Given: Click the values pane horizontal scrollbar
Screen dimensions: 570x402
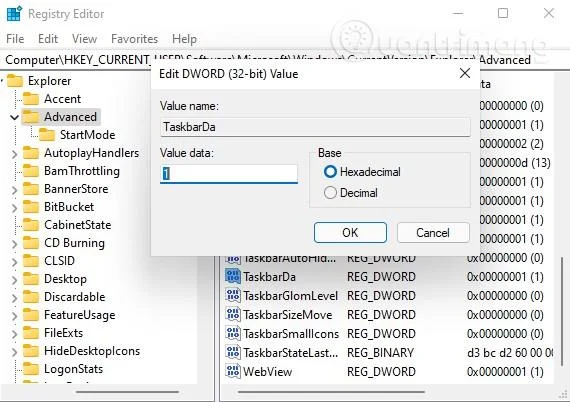Looking at the screenshot, I should point(331,392).
